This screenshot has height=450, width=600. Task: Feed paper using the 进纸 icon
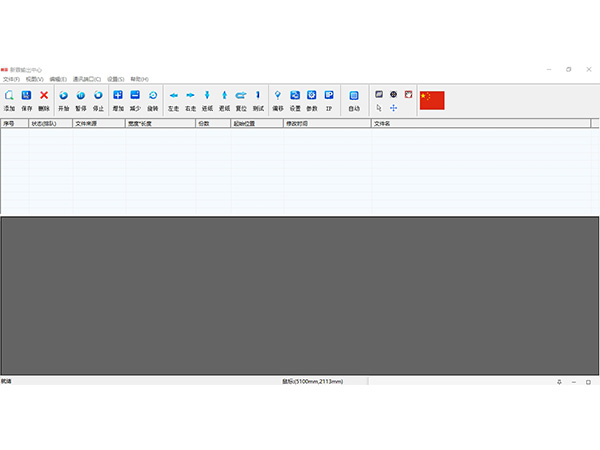(208, 98)
